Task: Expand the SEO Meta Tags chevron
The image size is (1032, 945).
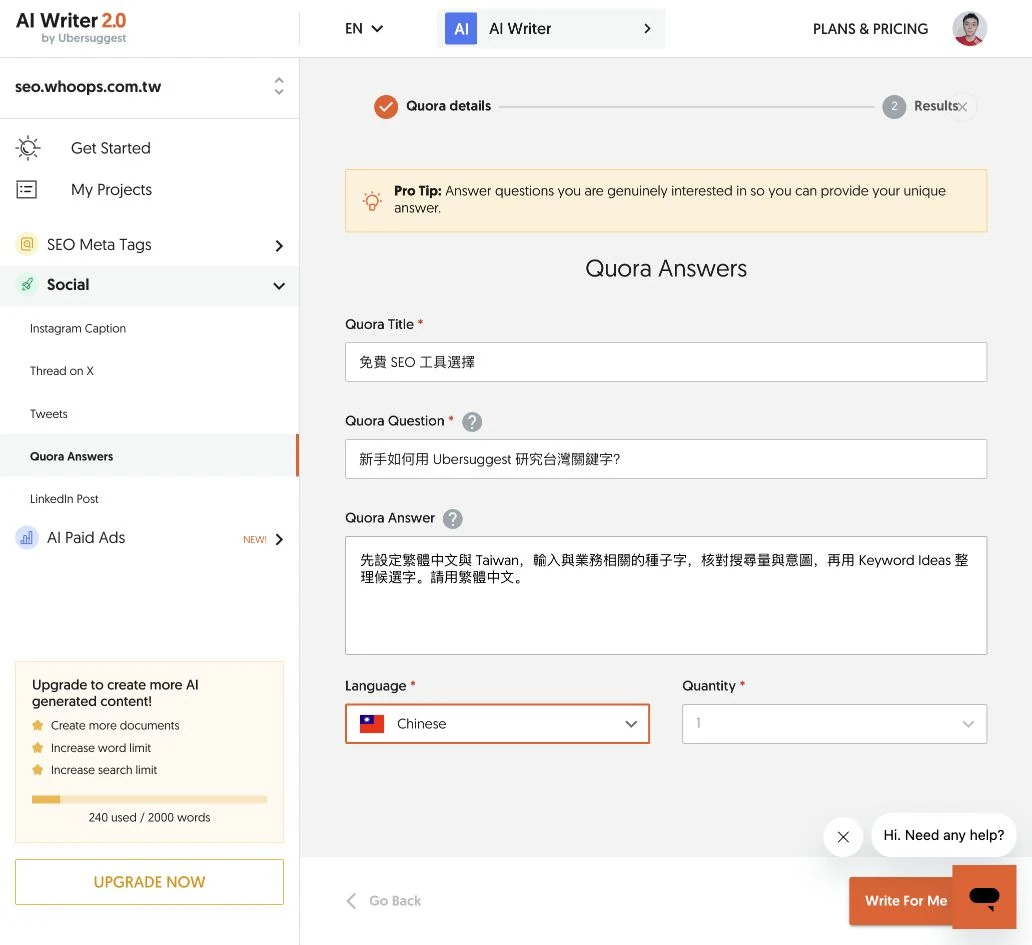Action: (279, 245)
